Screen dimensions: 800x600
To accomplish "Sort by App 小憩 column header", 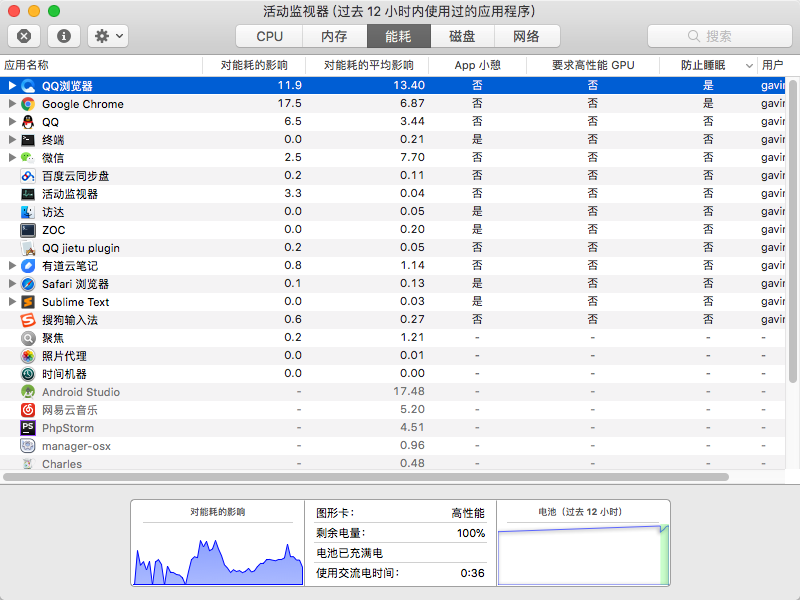I will point(478,65).
